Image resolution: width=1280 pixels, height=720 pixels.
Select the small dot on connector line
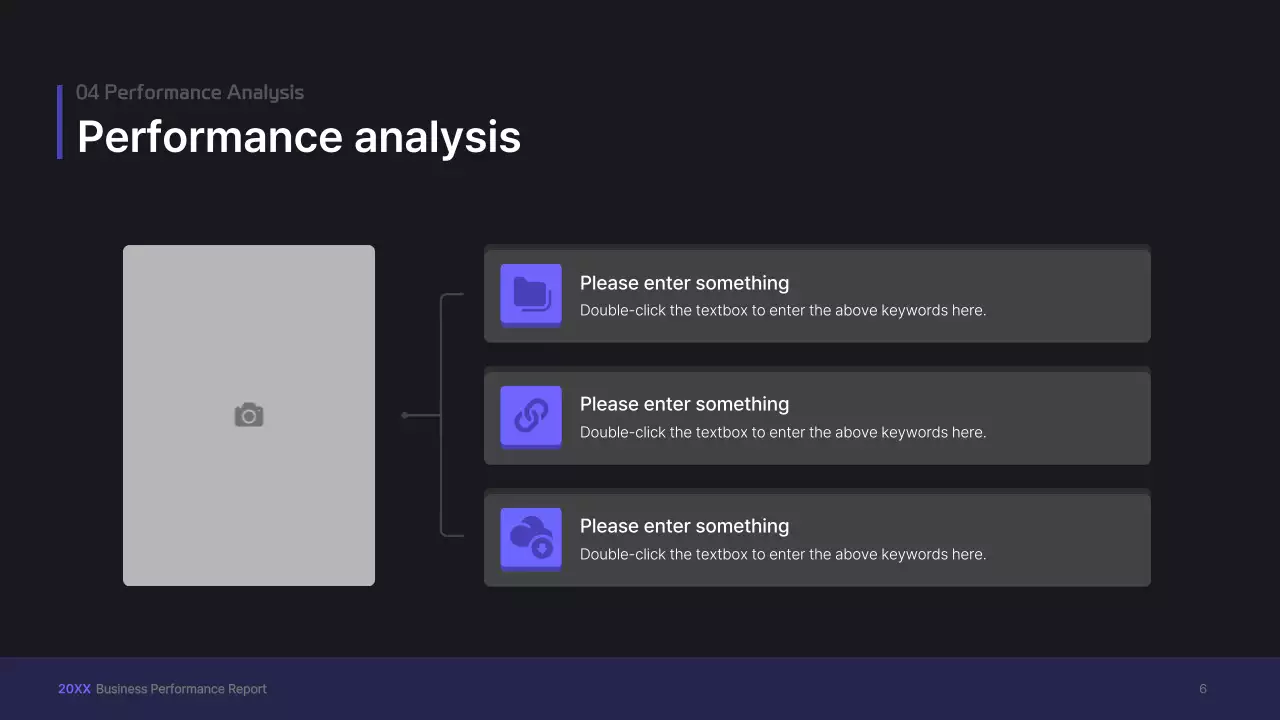pos(404,415)
